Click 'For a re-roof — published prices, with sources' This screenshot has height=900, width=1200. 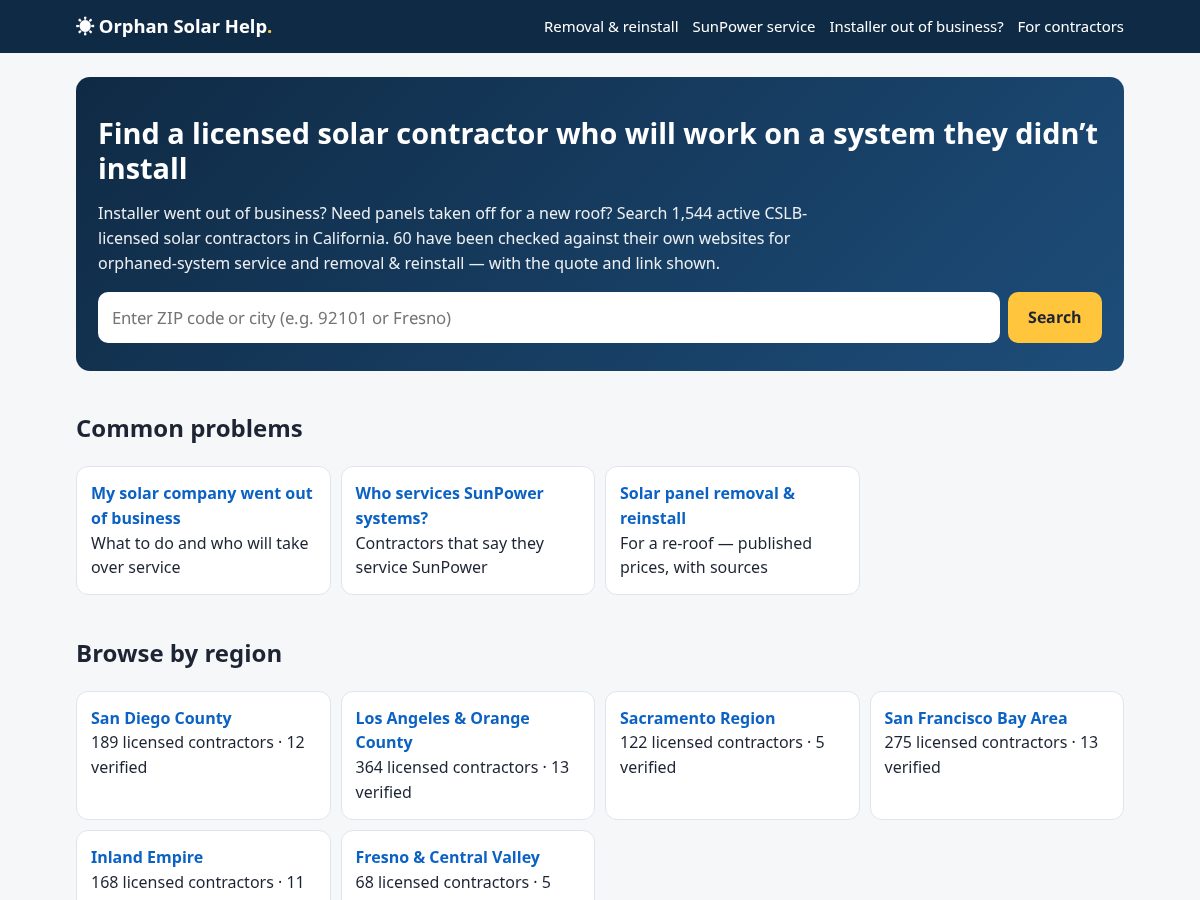(x=716, y=555)
